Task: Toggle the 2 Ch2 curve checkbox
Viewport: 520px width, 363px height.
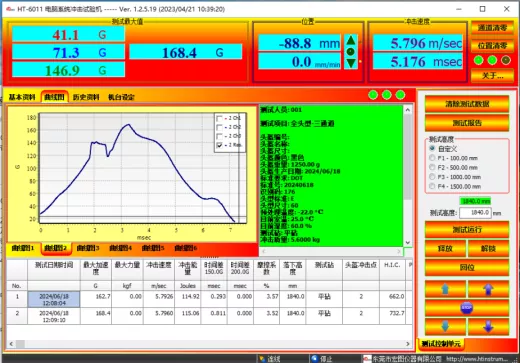Action: pos(219,127)
